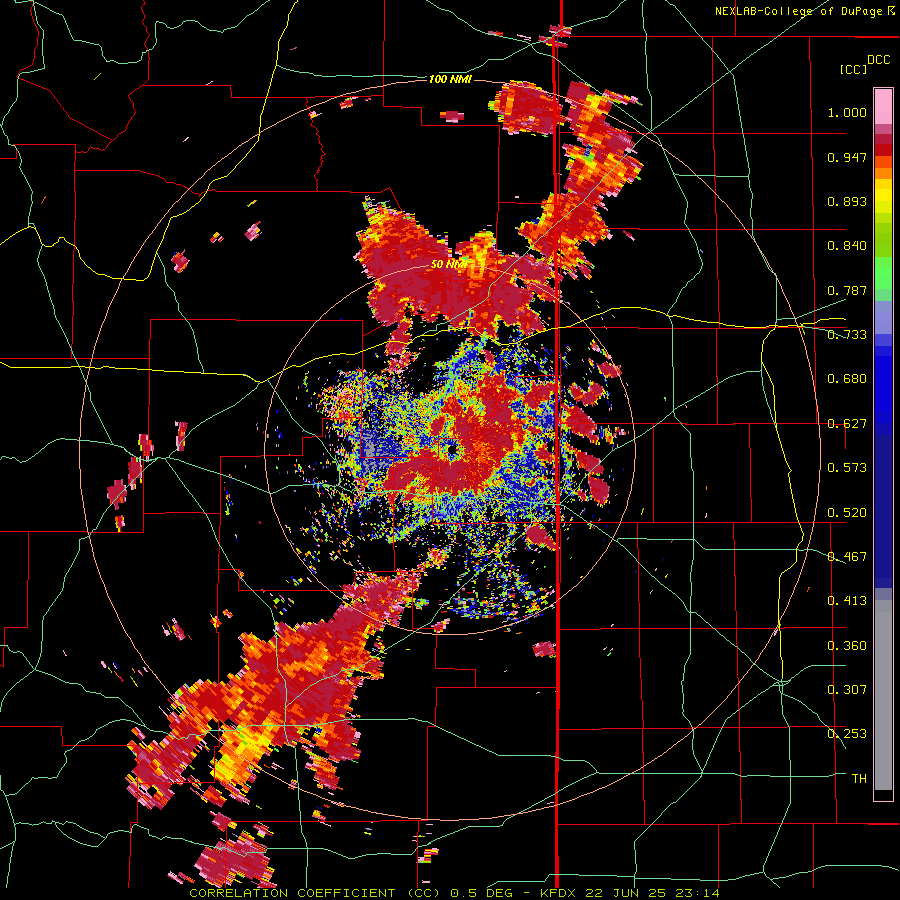Click the 0.893 scale value
The width and height of the screenshot is (900, 900).
[847, 201]
